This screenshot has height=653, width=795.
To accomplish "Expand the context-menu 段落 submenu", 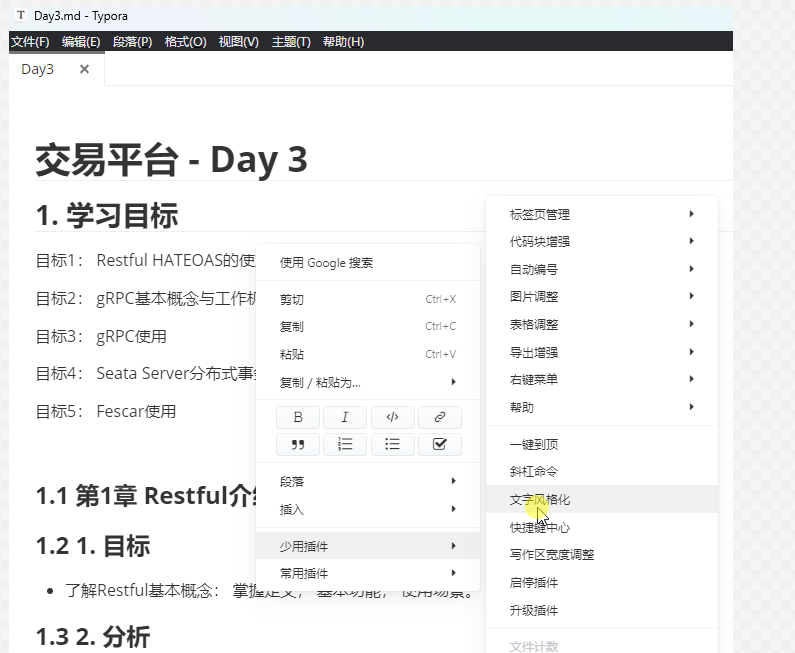I will tap(368, 481).
